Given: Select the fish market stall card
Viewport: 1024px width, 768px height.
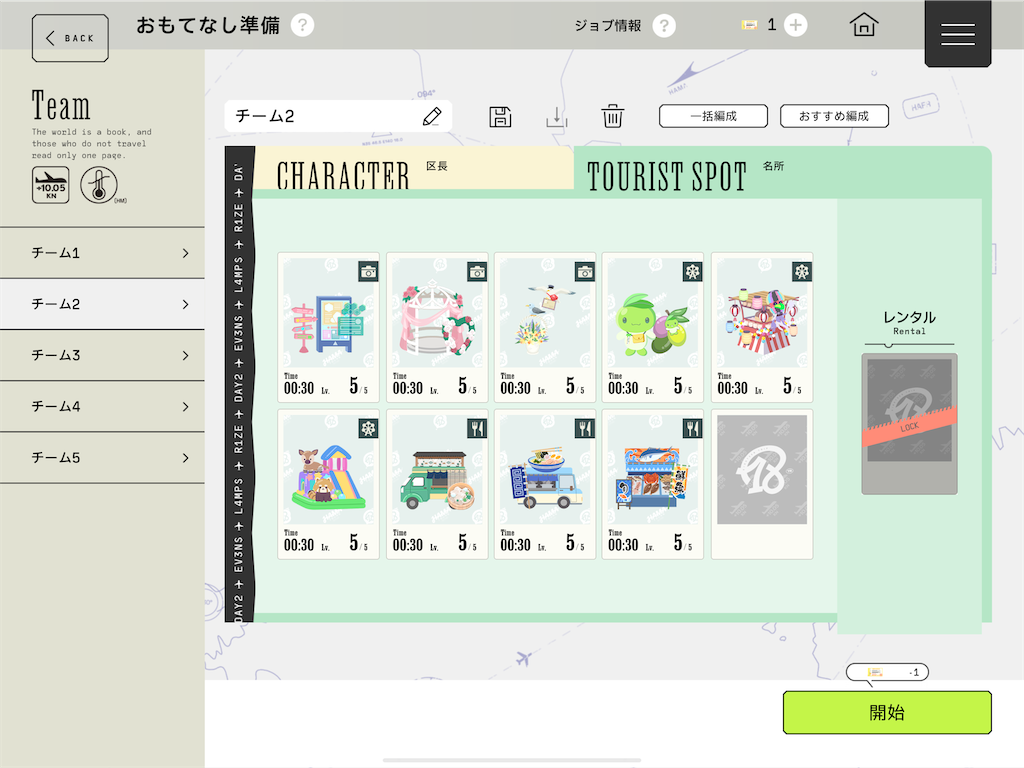Looking at the screenshot, I should (x=652, y=485).
